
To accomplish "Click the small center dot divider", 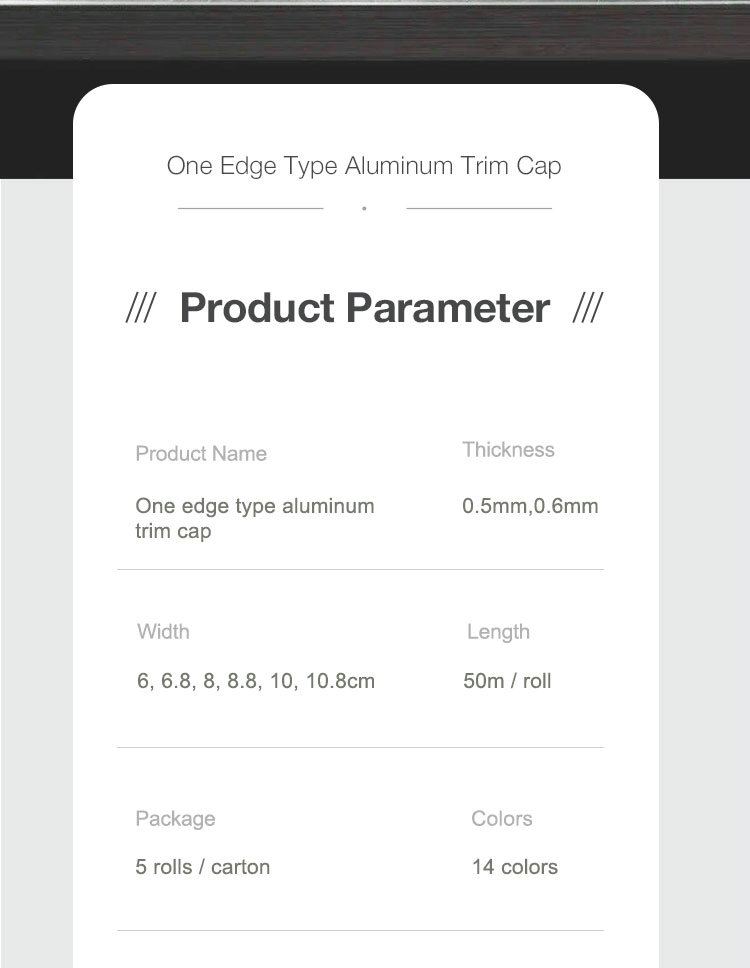I will point(364,208).
